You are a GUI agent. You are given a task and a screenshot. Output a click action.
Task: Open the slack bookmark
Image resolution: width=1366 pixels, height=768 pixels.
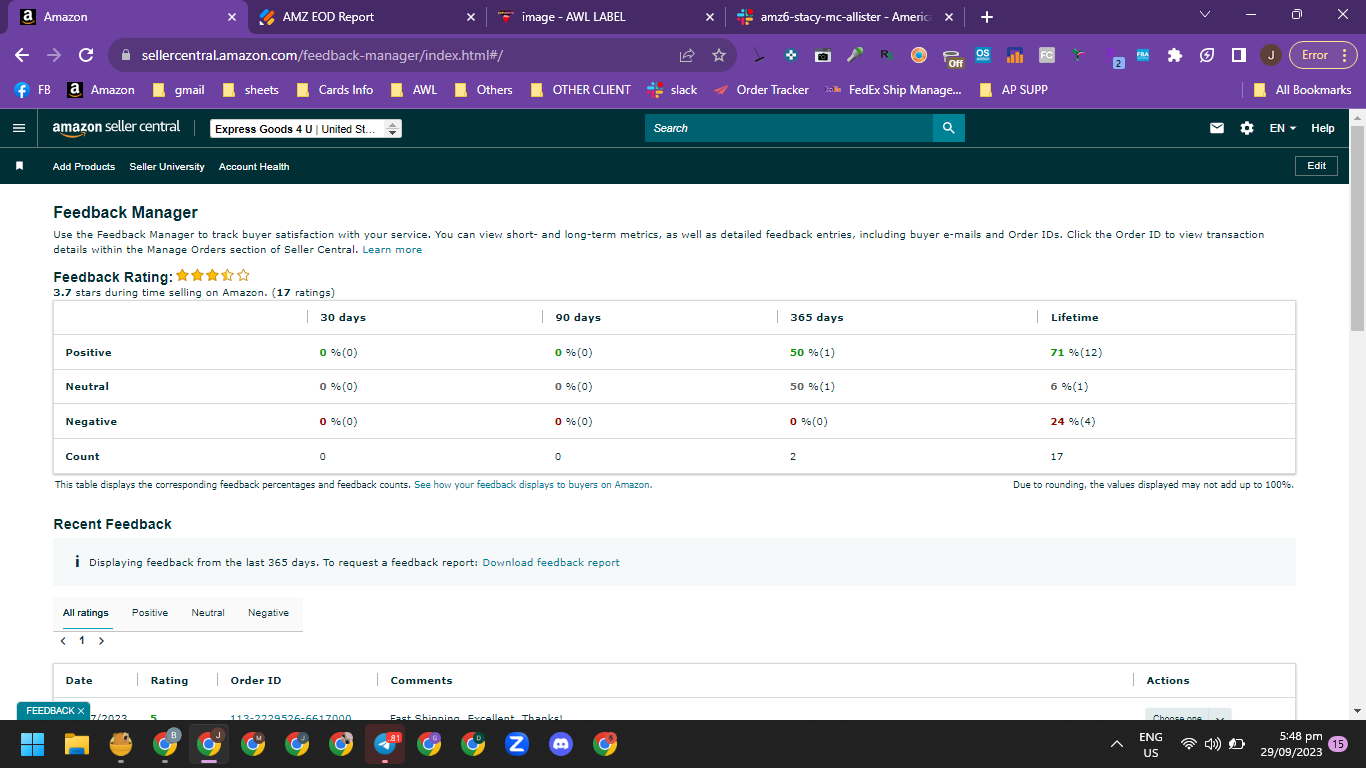pyautogui.click(x=672, y=89)
